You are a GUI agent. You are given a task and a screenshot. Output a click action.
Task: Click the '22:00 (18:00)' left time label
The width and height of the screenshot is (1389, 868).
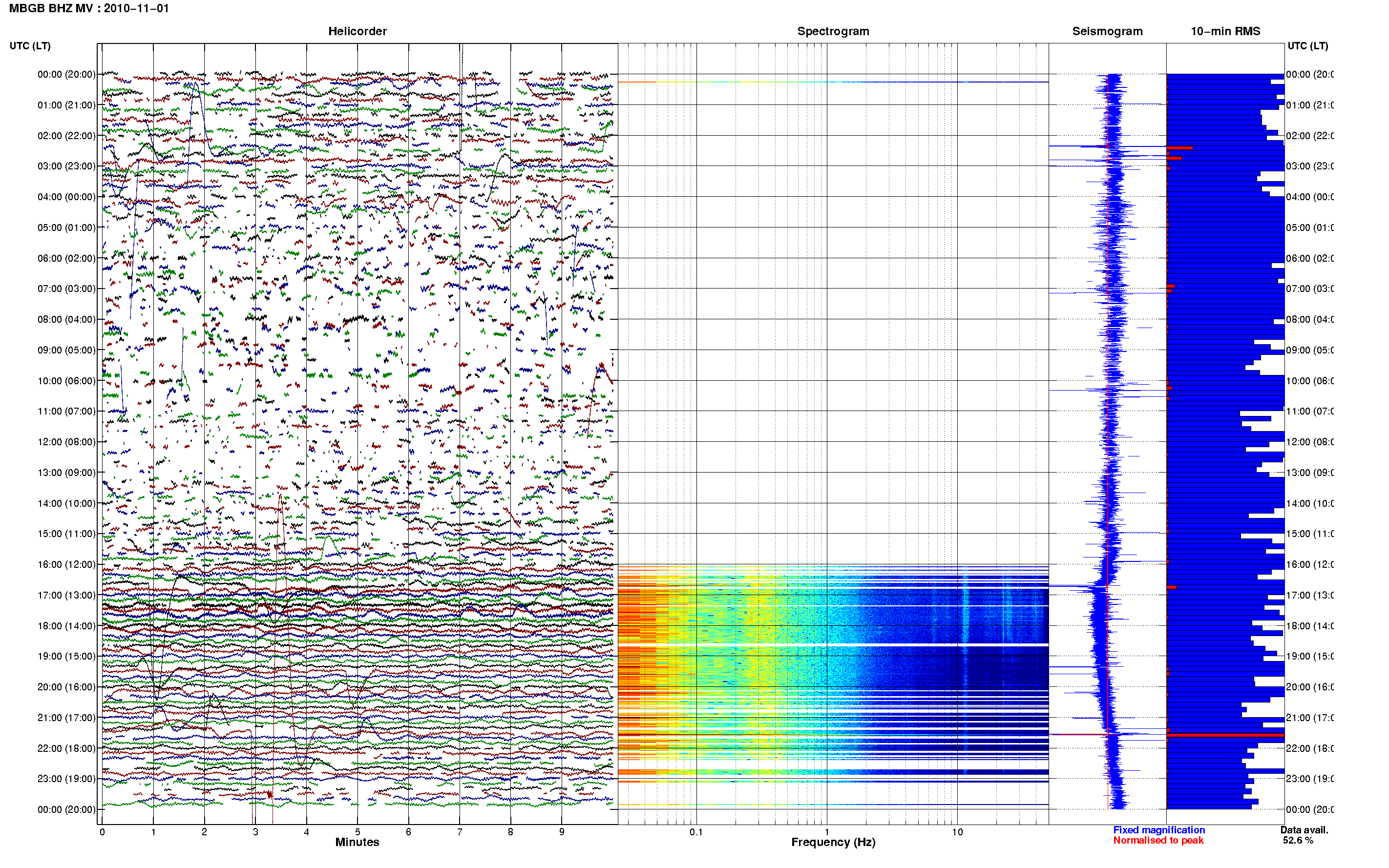(66, 748)
